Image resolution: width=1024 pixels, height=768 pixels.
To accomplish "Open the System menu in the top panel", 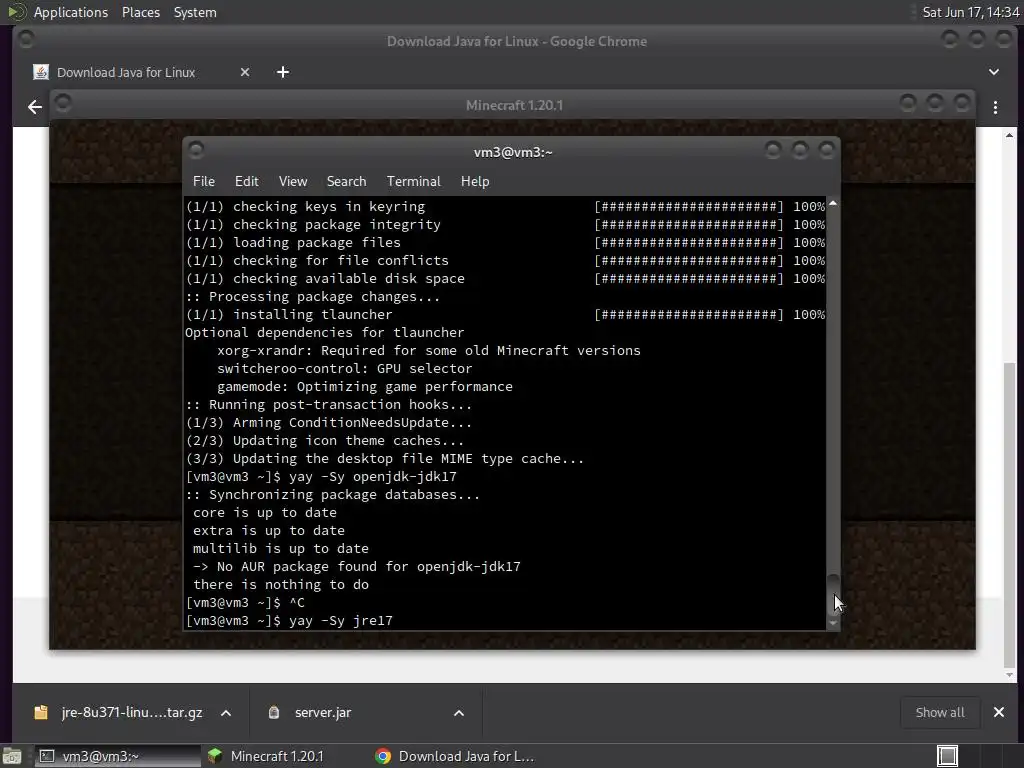I will (195, 12).
